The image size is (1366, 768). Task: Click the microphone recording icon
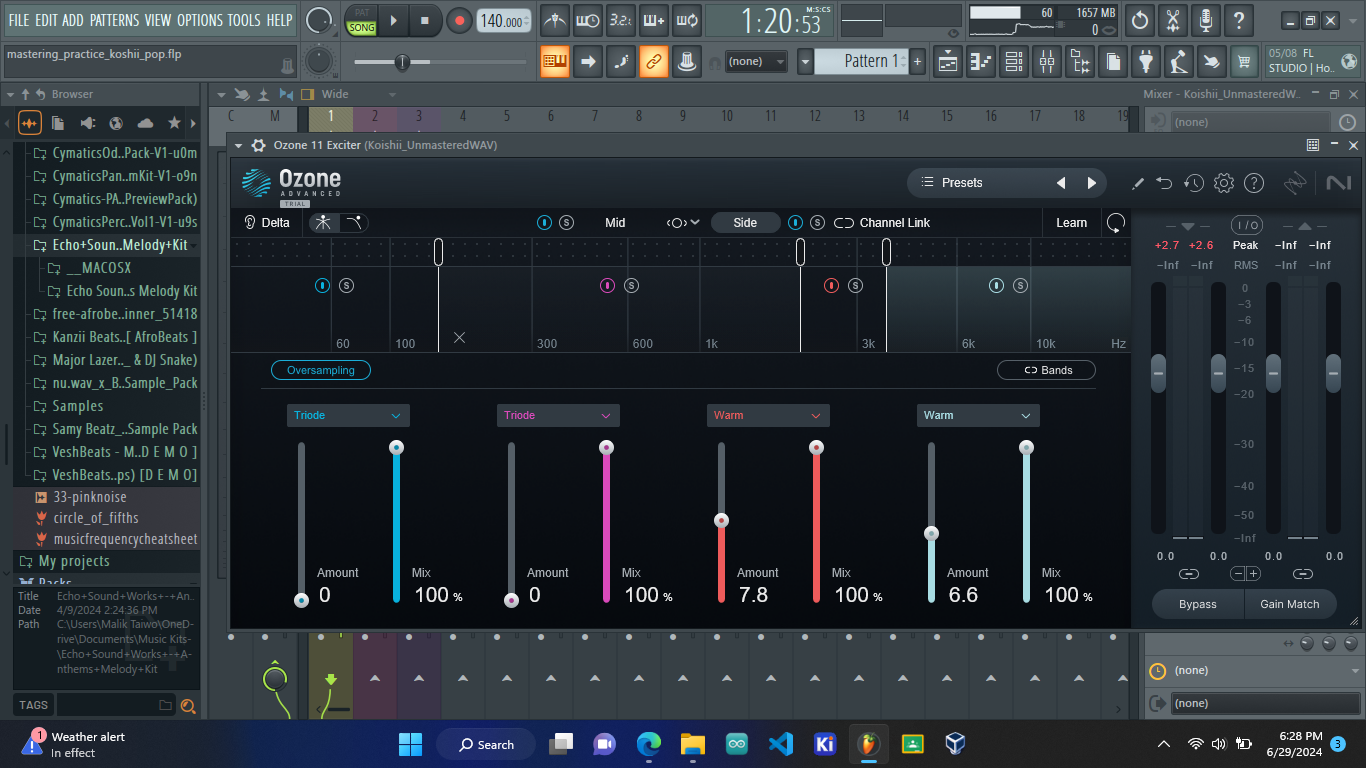pos(1206,20)
